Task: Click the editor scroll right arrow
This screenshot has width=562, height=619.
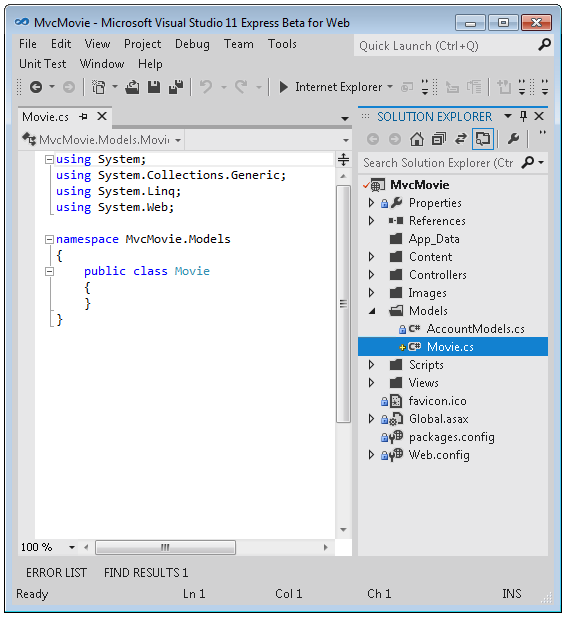Action: tap(326, 548)
